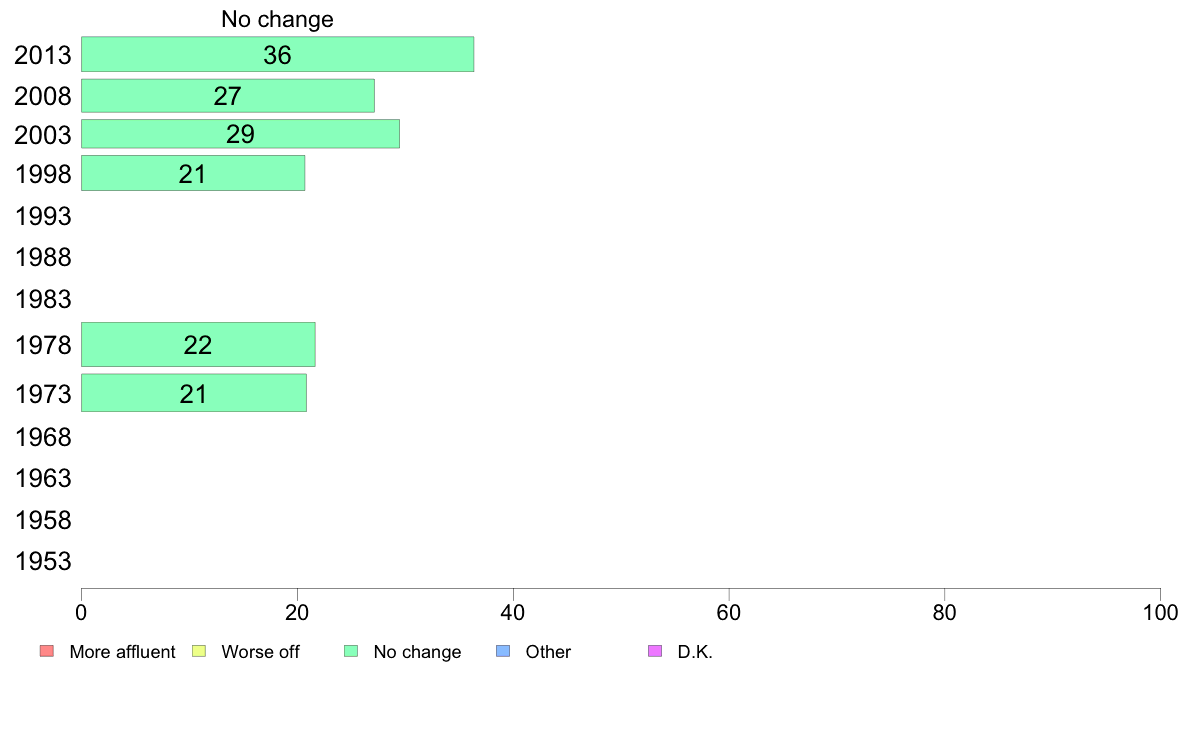This screenshot has height=736, width=1188.
Task: Click the 1998 bar showing 21
Action: click(192, 174)
